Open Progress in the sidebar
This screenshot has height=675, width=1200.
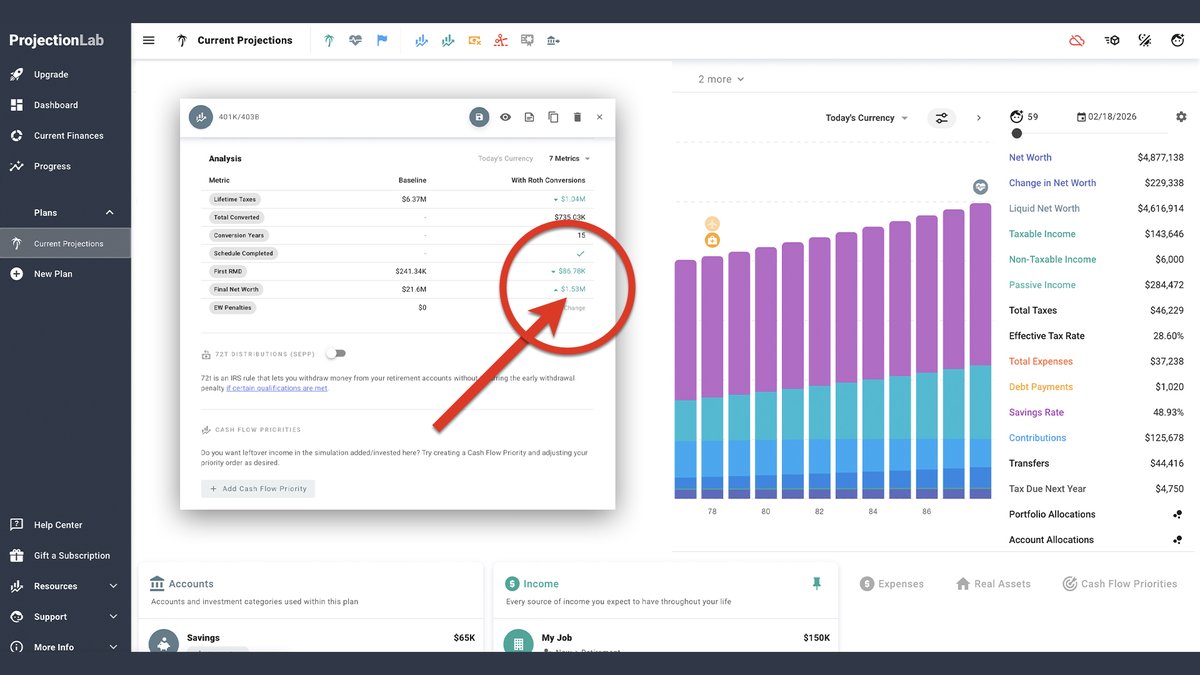pos(65,166)
